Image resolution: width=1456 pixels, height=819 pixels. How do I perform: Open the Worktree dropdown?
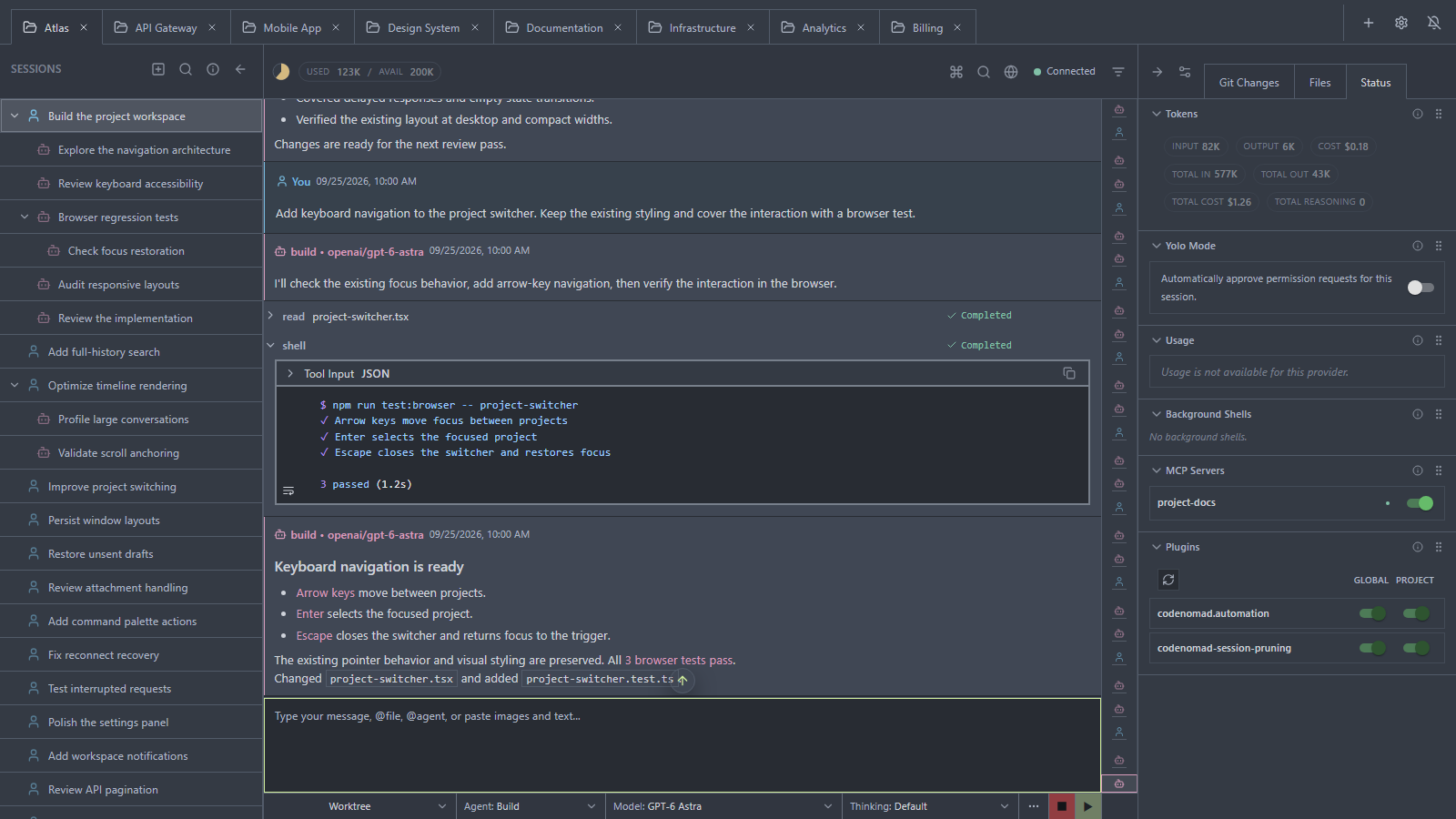tap(359, 806)
